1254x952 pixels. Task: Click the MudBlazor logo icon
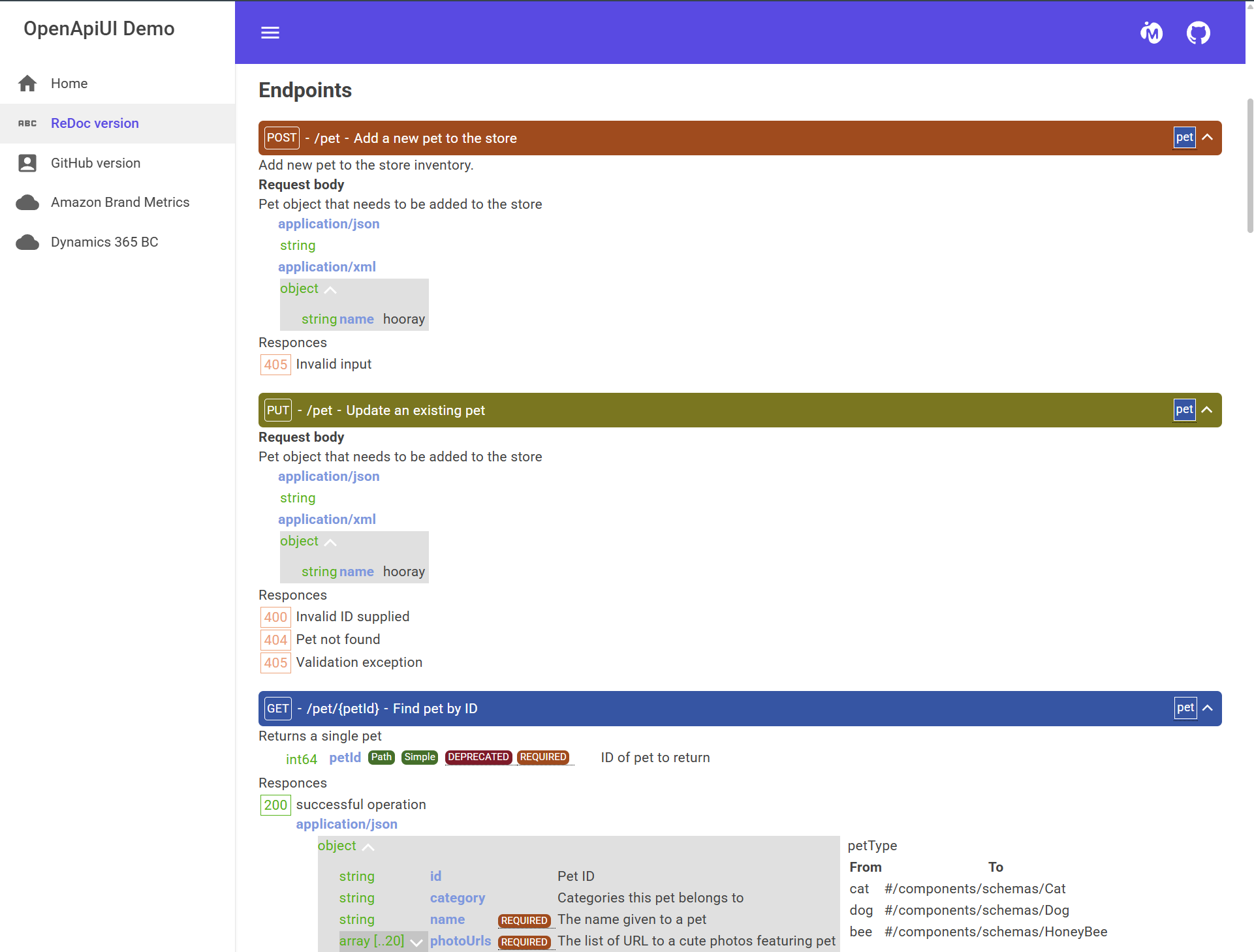point(1151,33)
